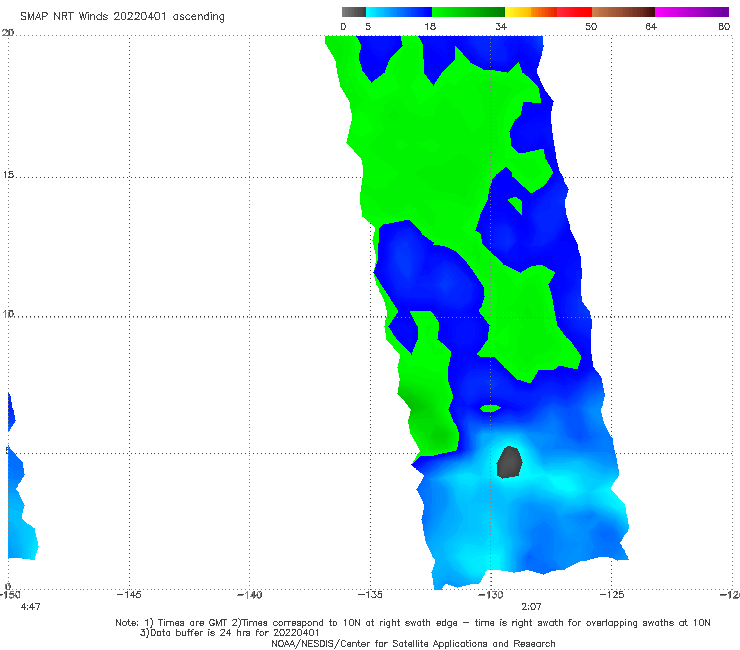Click the color bar label '64'
740x650 pixels.
point(651,27)
